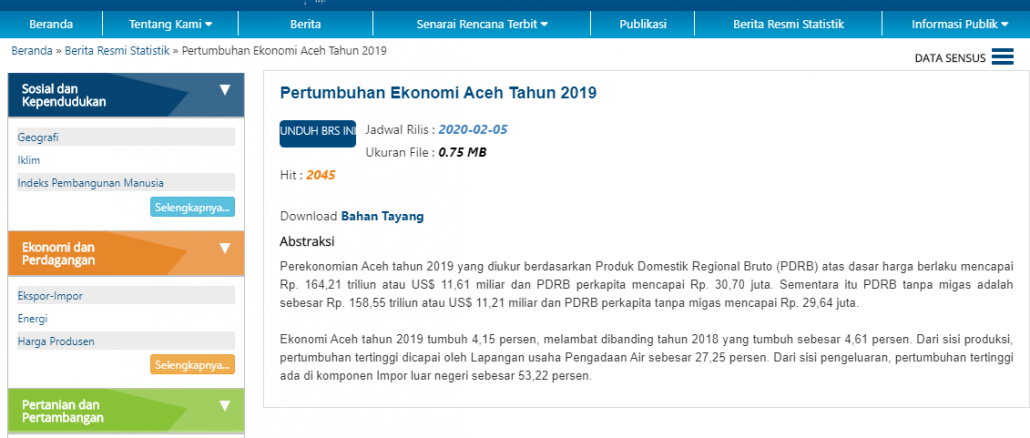Click the UNDUH BRS INI download button
Screen dimensions: 1030x438
tap(318, 133)
